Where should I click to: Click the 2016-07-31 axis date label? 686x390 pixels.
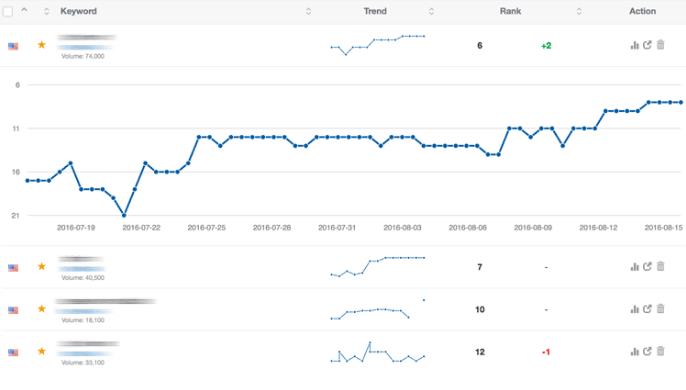point(337,228)
